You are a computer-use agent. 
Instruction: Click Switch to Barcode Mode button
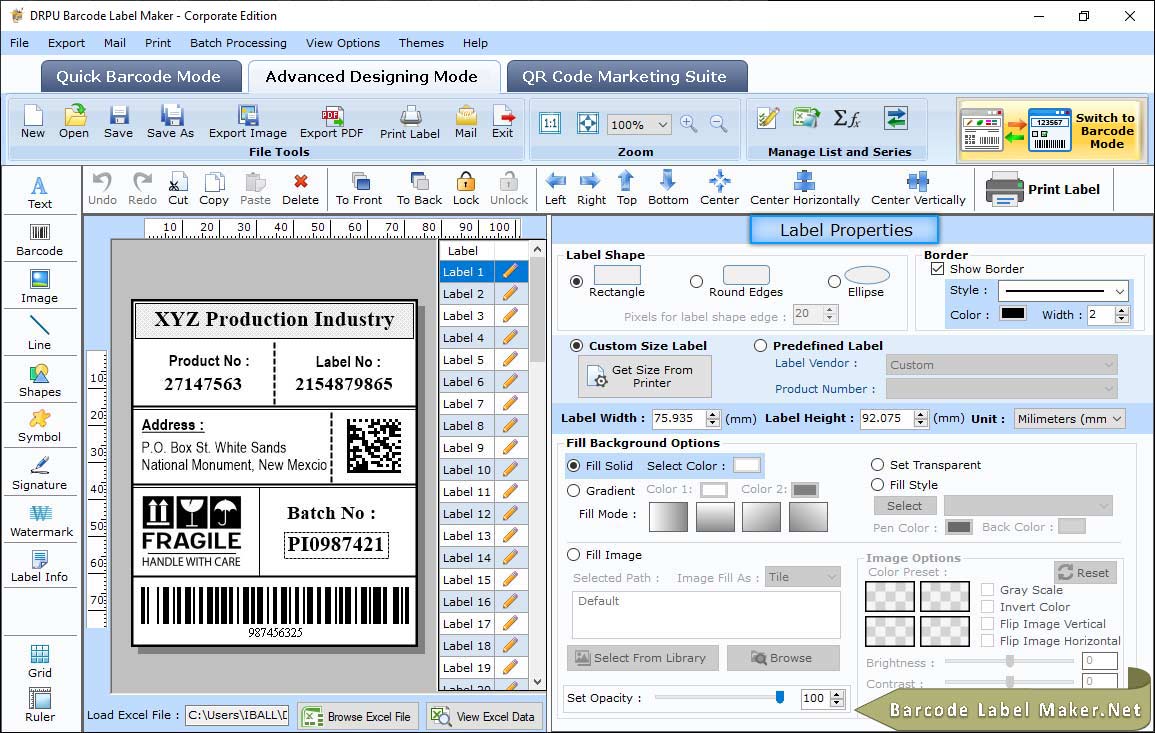1050,130
